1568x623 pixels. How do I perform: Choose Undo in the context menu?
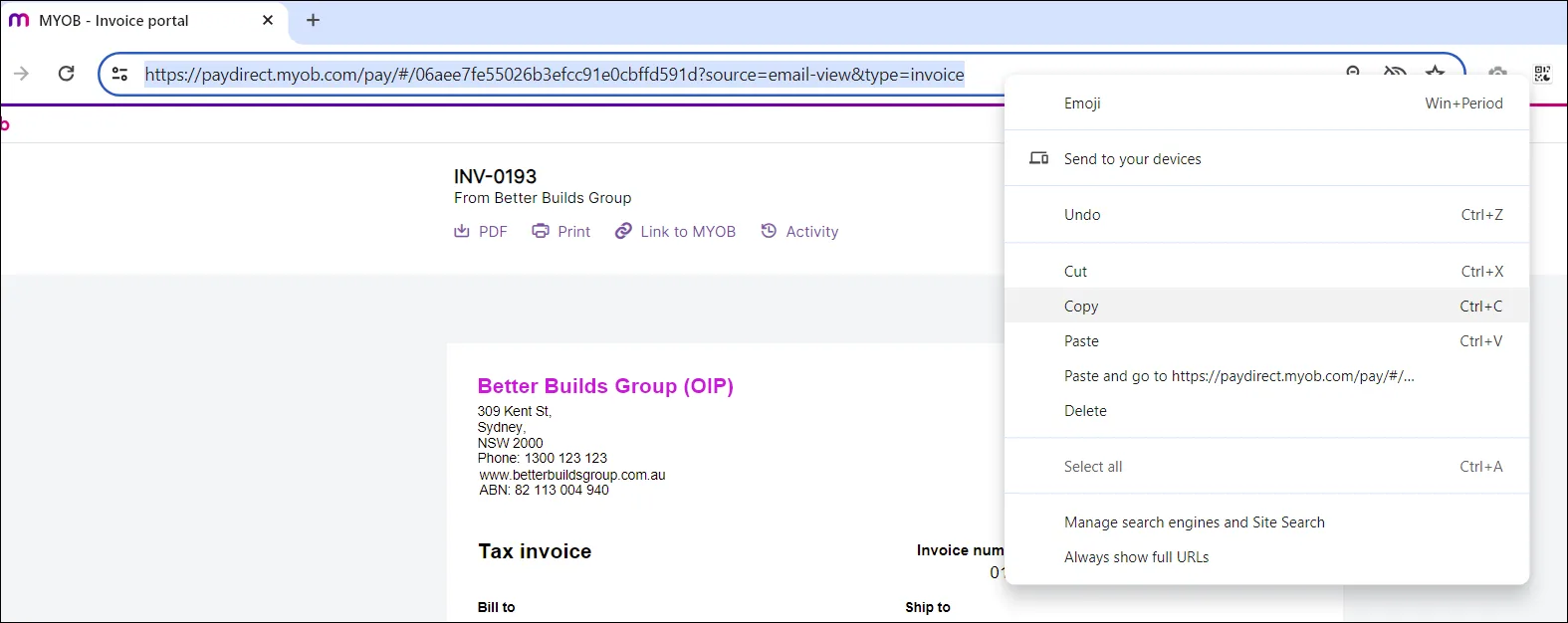pyautogui.click(x=1266, y=215)
